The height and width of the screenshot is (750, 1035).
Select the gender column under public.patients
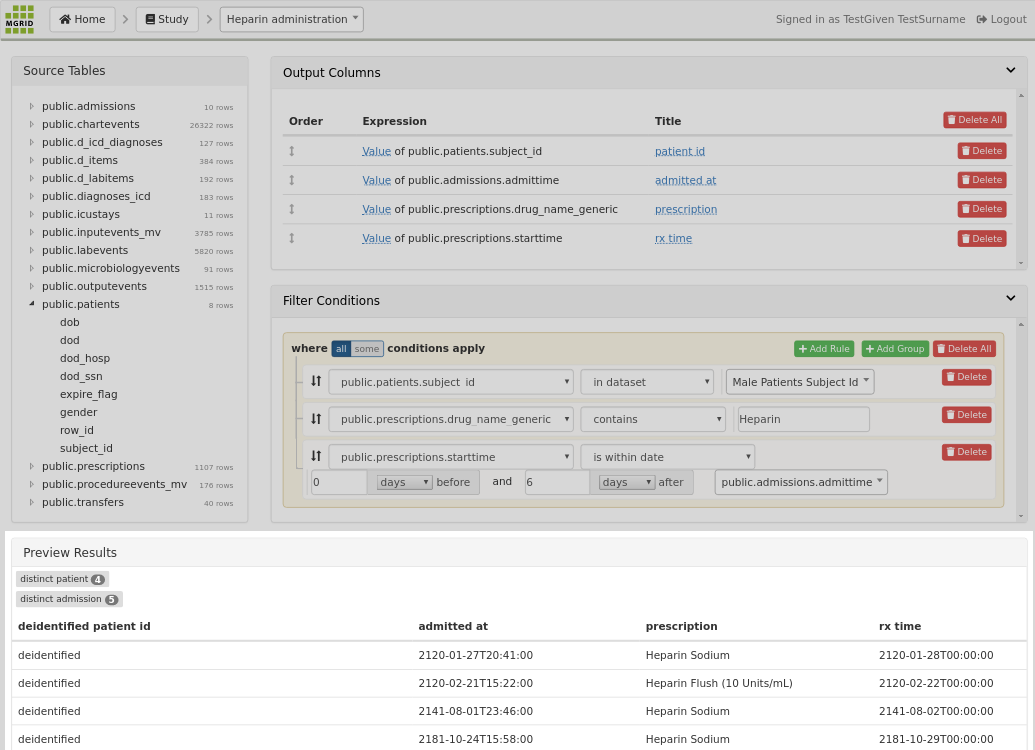pyautogui.click(x=79, y=412)
